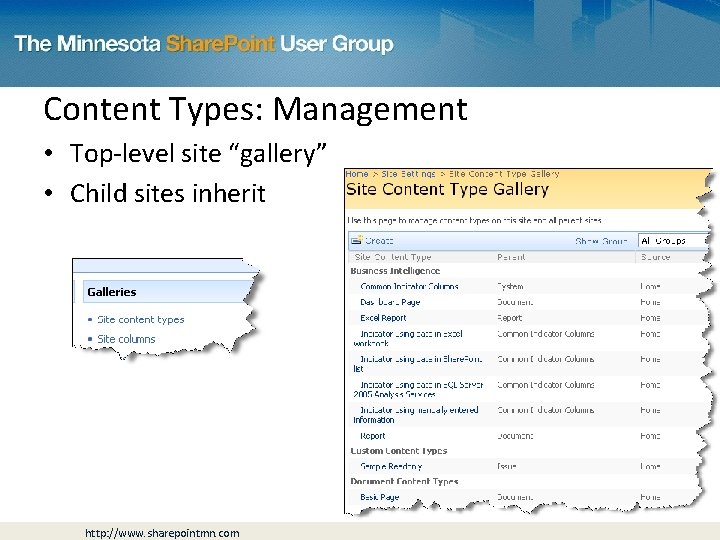This screenshot has width=720, height=540.
Task: Click the Business Intelligence group heading
Action: pos(395,271)
